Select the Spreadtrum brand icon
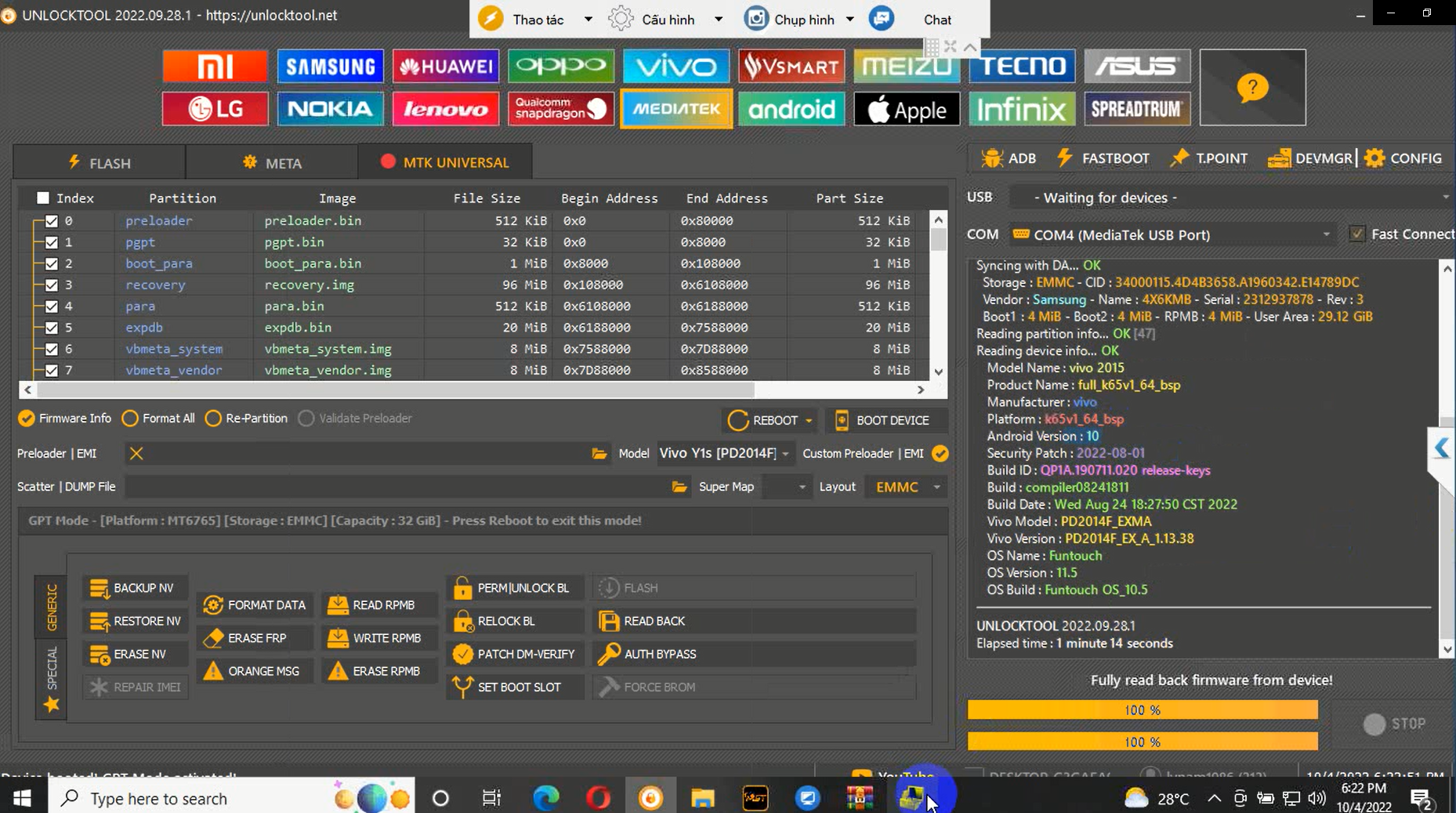 (x=1137, y=109)
